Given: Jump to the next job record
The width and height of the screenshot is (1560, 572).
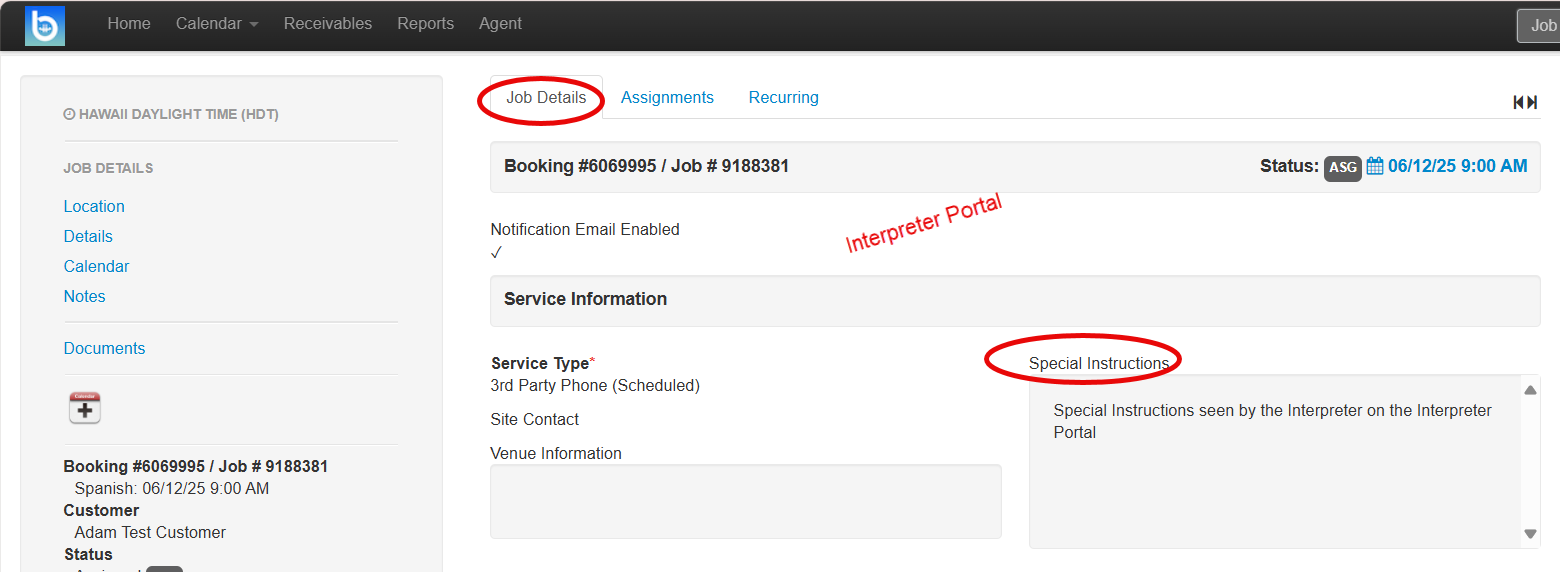Looking at the screenshot, I should click(1532, 102).
